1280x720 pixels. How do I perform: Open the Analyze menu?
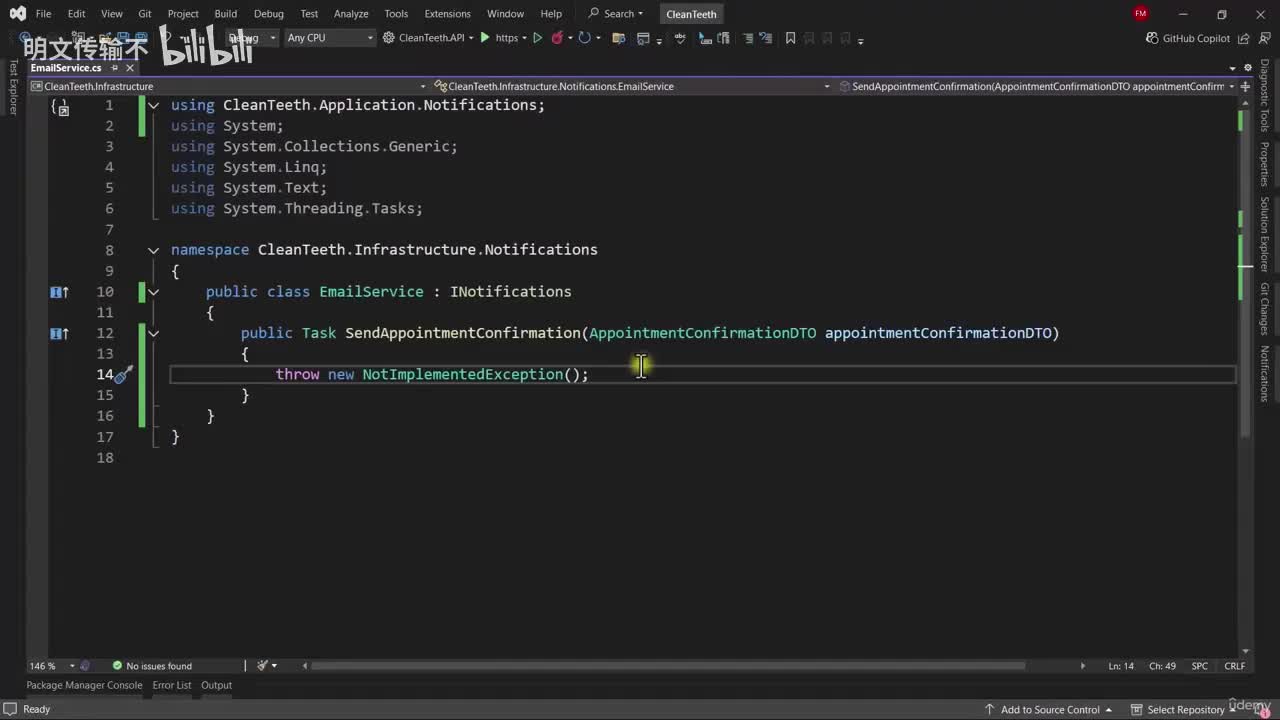351,14
